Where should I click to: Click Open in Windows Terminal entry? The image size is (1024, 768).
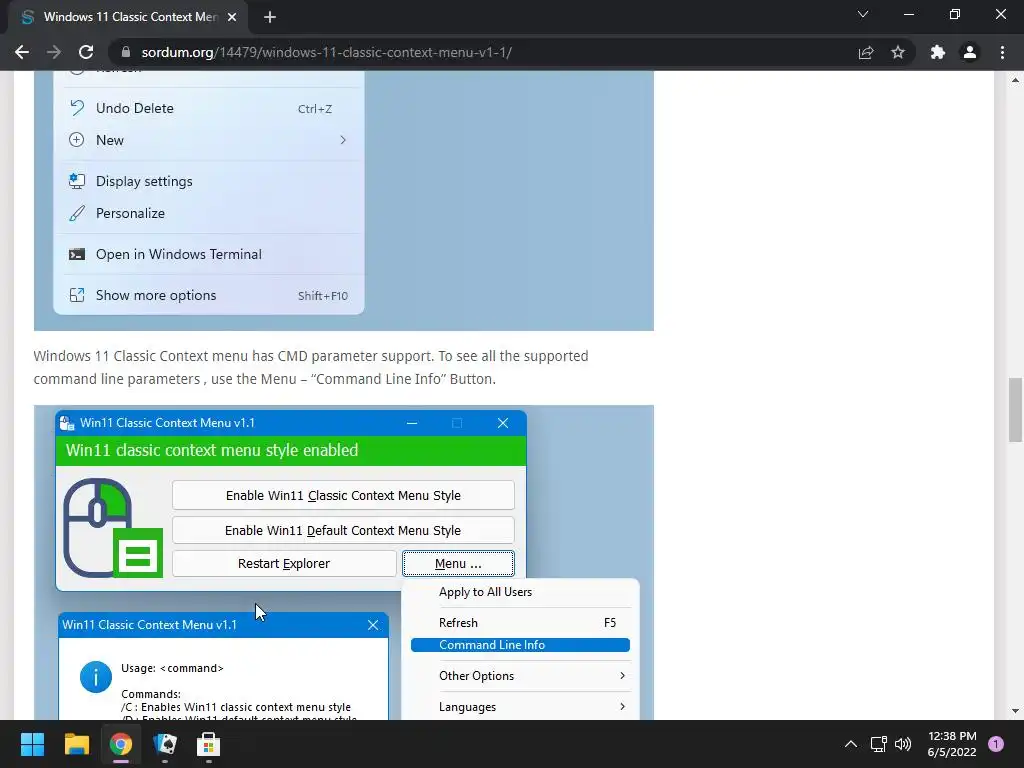(209, 255)
